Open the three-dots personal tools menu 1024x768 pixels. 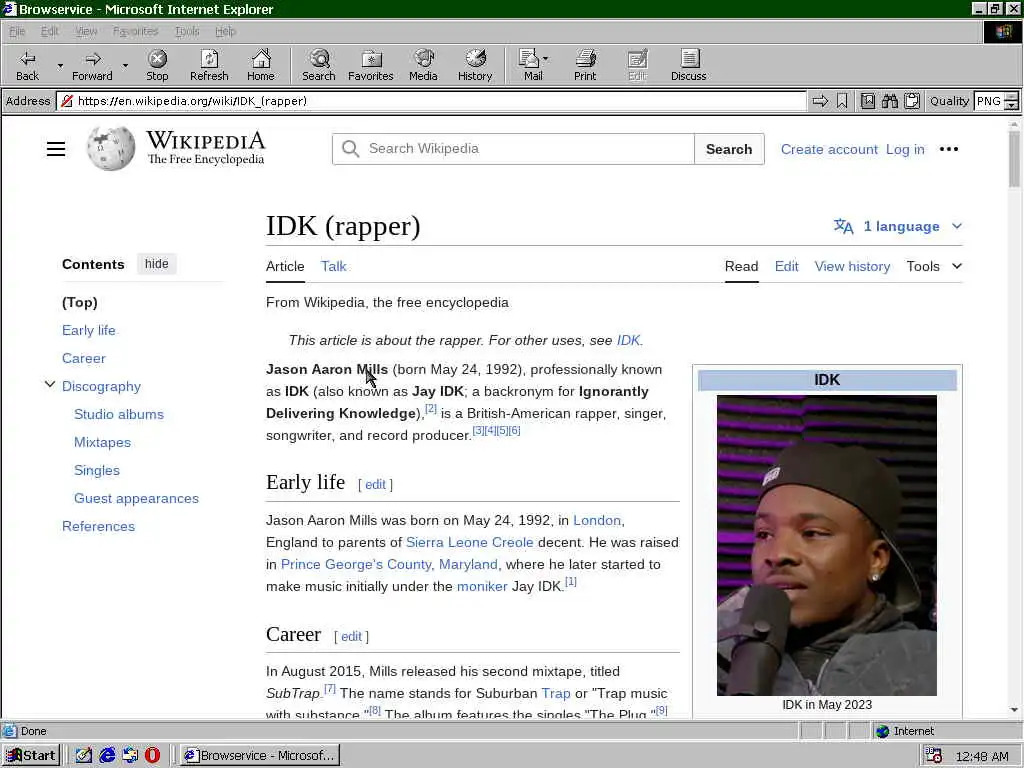(948, 149)
